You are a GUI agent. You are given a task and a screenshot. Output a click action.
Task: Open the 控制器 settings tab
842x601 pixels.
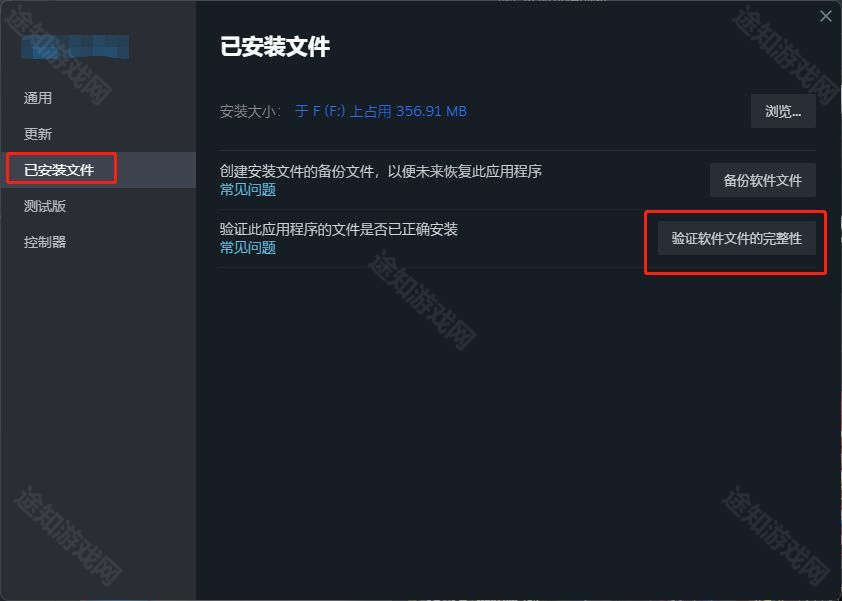click(x=45, y=242)
